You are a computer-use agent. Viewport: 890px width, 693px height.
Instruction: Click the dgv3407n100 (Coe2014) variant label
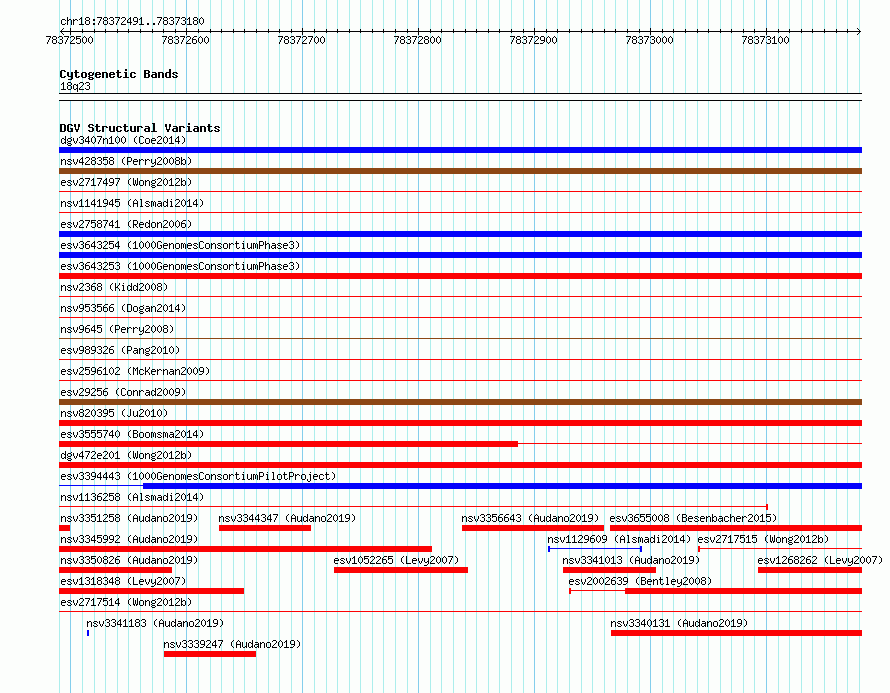click(123, 140)
